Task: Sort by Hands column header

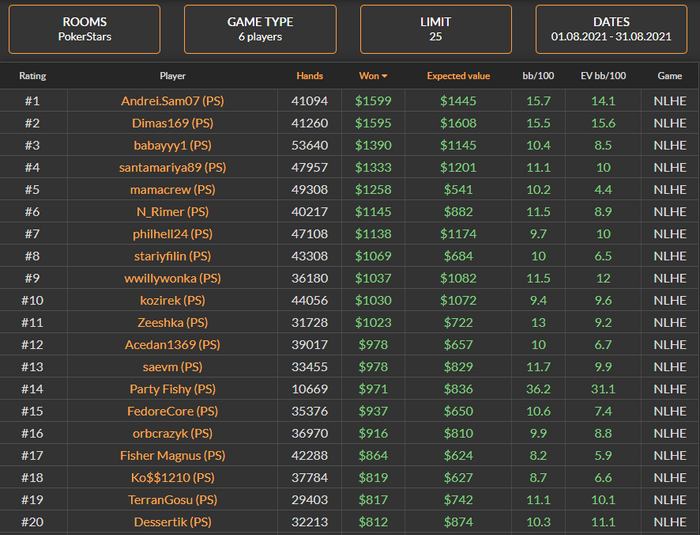Action: [x=310, y=76]
